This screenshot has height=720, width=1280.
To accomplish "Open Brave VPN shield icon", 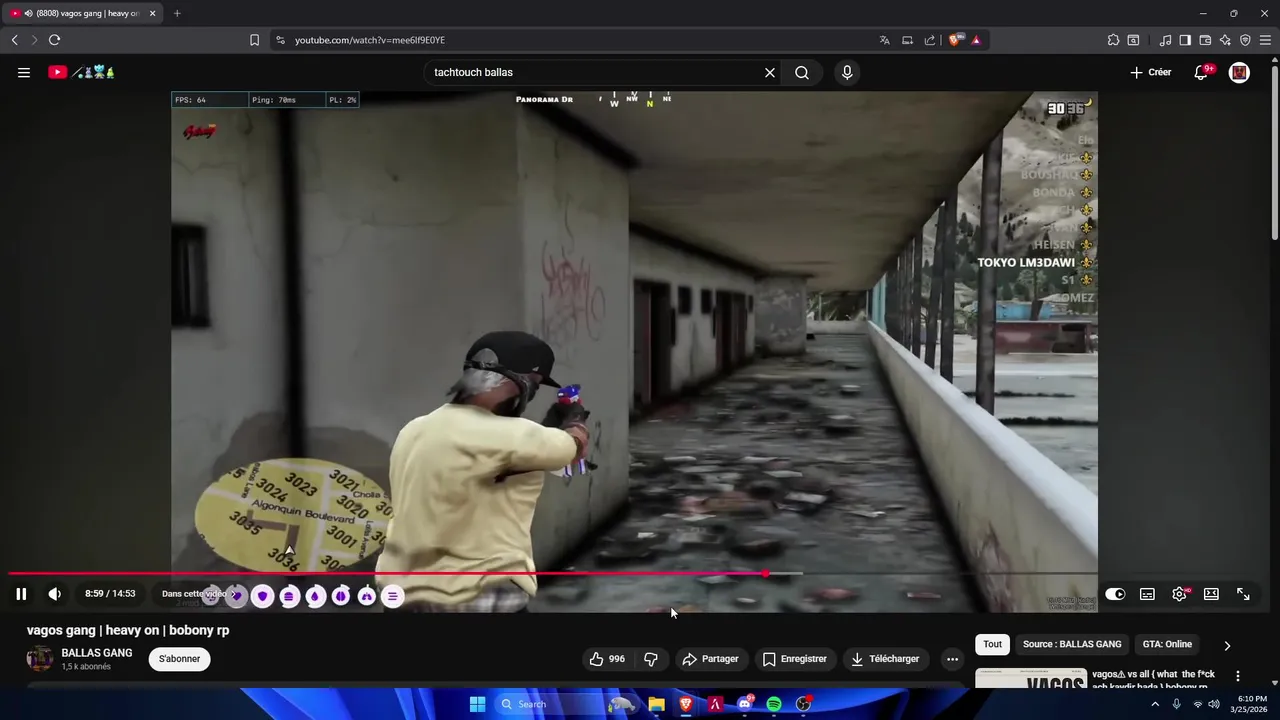I will tap(1245, 40).
